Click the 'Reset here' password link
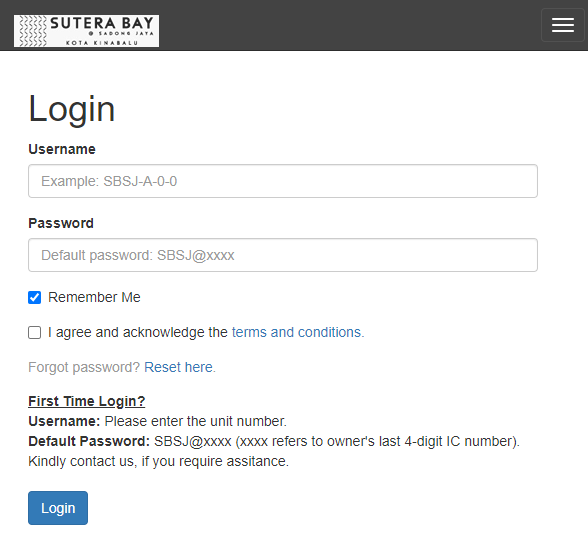 179,367
